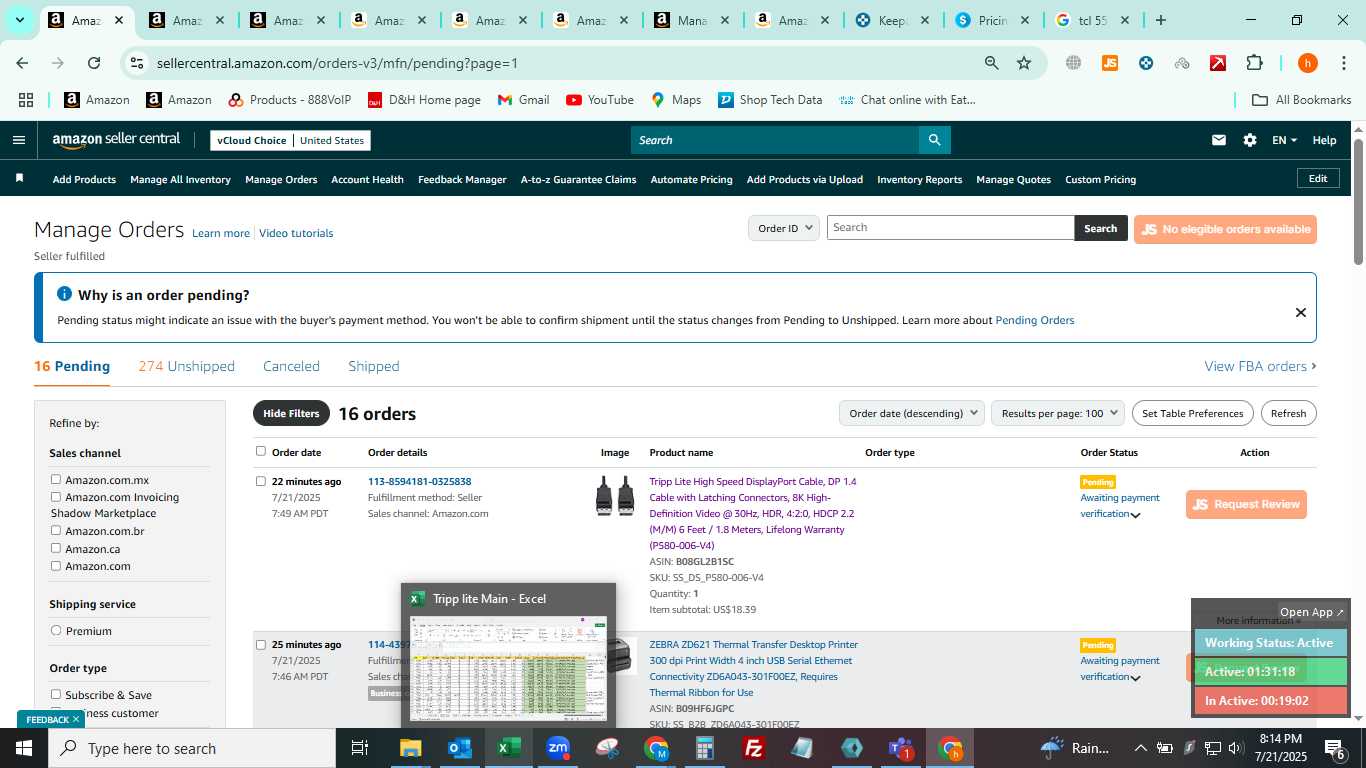
Task: Select the Premium shipping service option
Action: pyautogui.click(x=56, y=630)
